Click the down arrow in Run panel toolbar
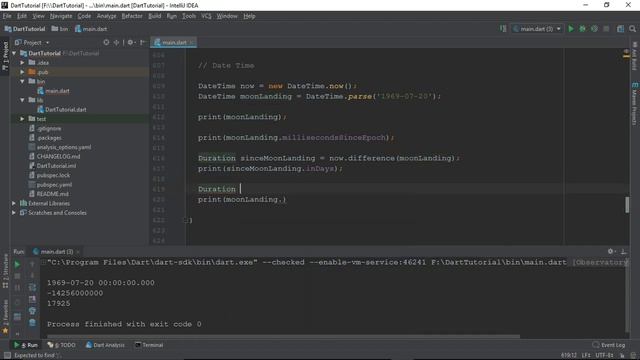The image size is (640, 360). (32, 276)
